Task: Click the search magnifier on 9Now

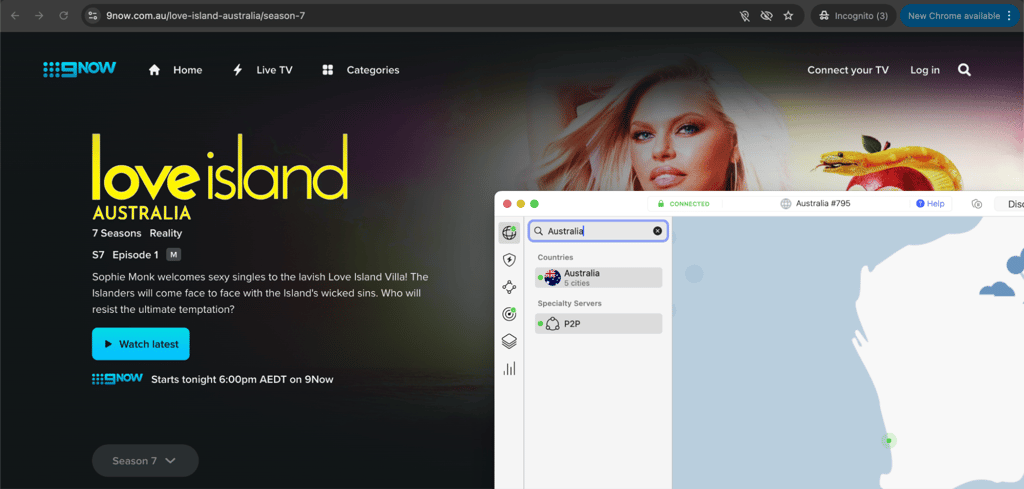Action: 964,70
